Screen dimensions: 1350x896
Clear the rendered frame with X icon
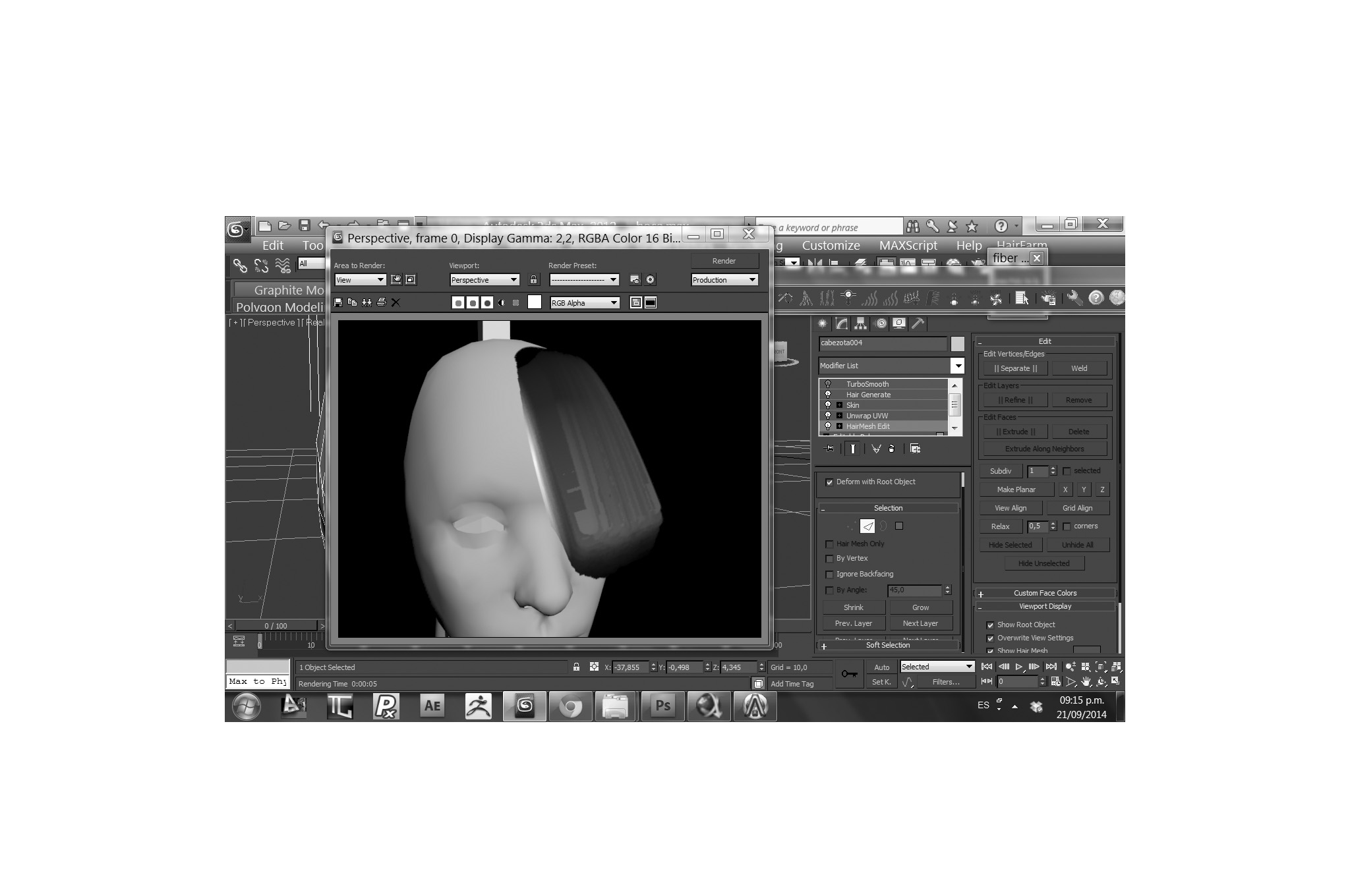coord(396,302)
